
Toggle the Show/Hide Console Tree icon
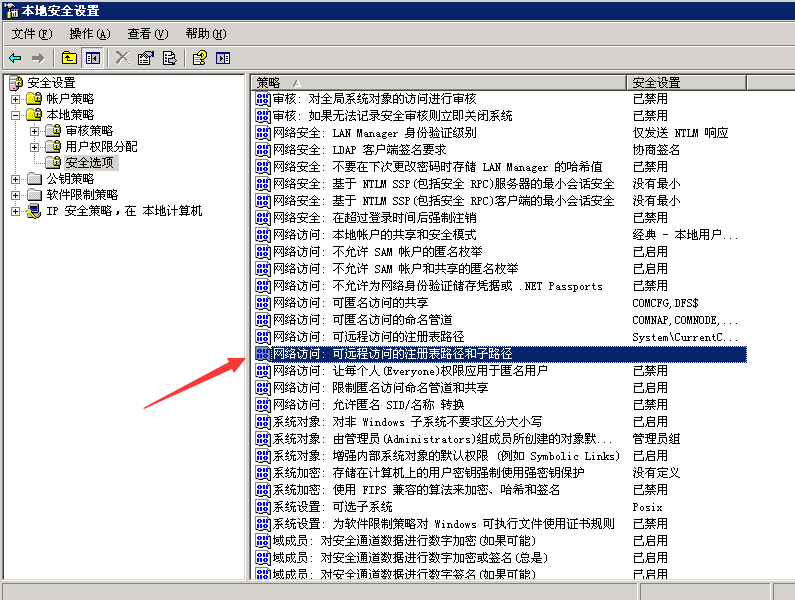(x=93, y=58)
